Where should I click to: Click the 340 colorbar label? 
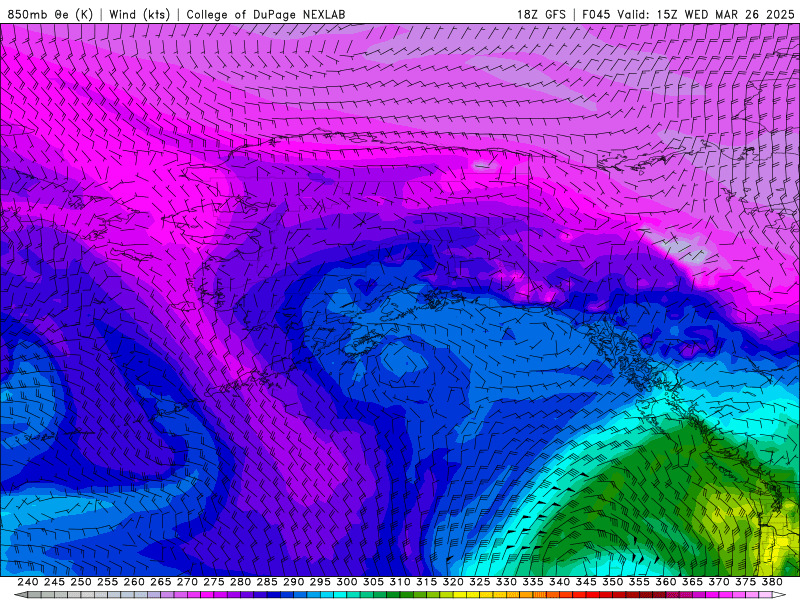point(559,582)
